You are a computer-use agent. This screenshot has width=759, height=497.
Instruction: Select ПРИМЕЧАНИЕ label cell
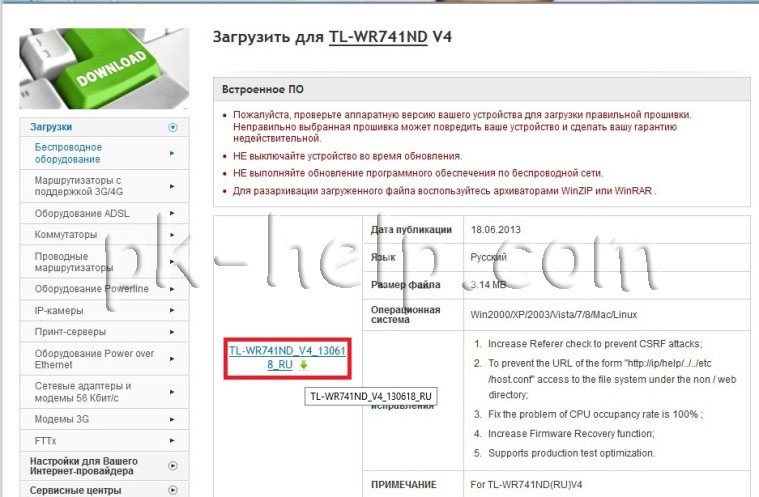413,484
